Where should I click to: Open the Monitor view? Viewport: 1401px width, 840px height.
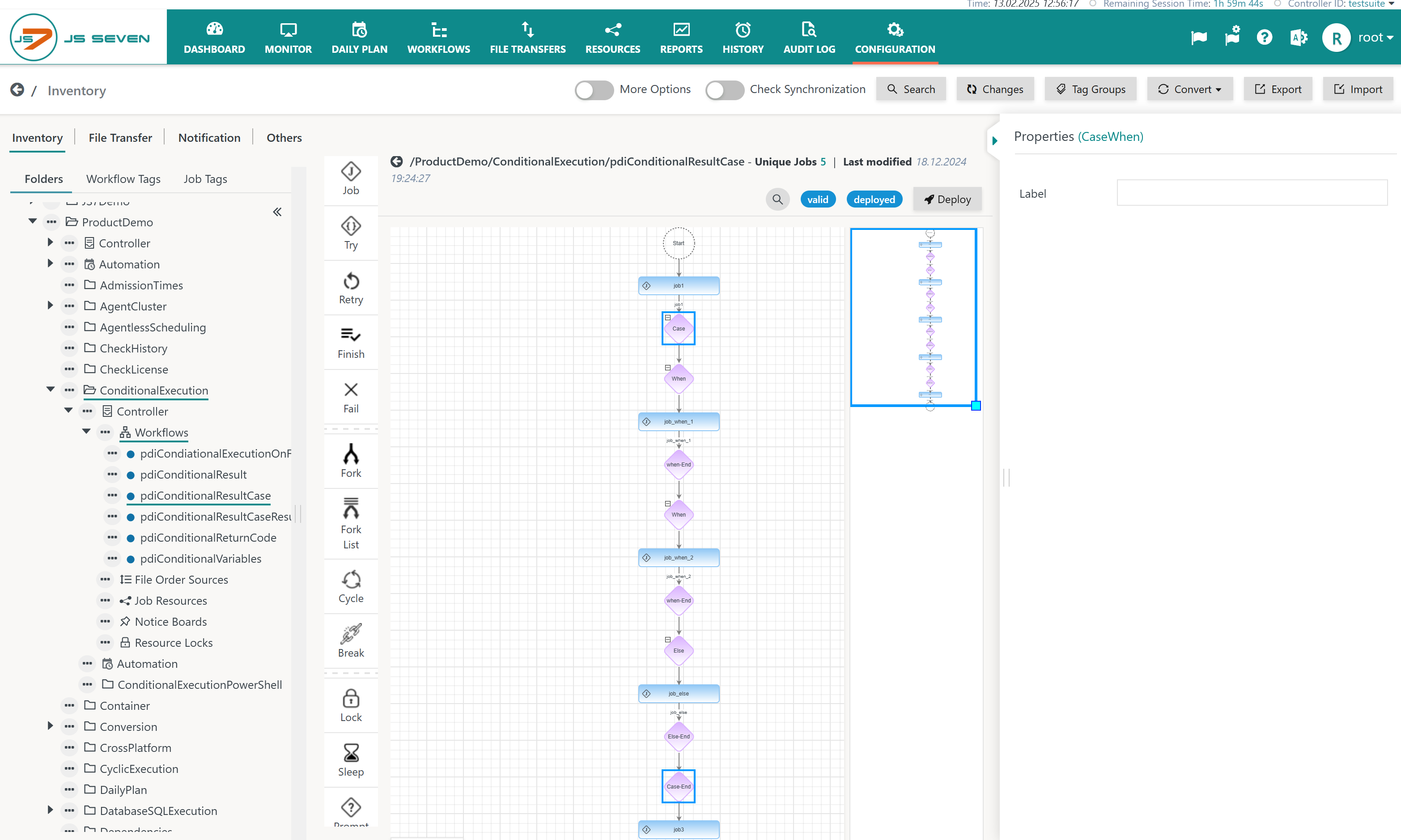click(x=288, y=38)
